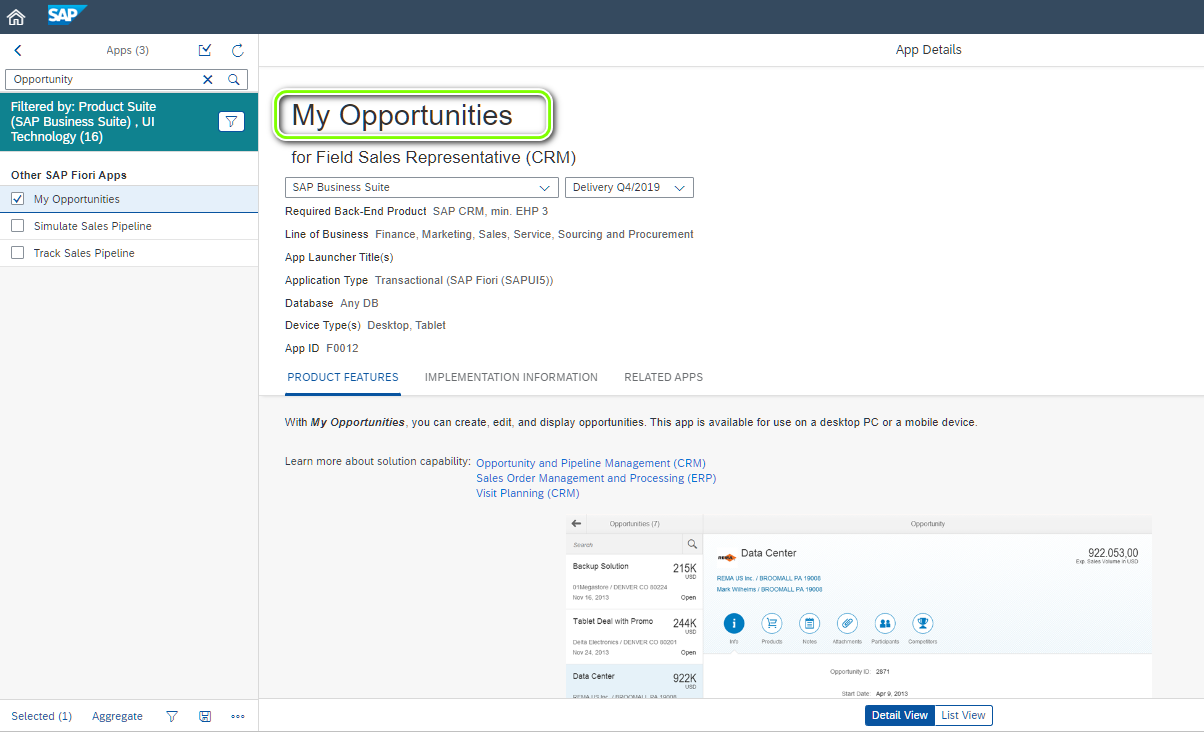
Task: Open Opportunity and Pipeline Management link
Action: pos(591,463)
